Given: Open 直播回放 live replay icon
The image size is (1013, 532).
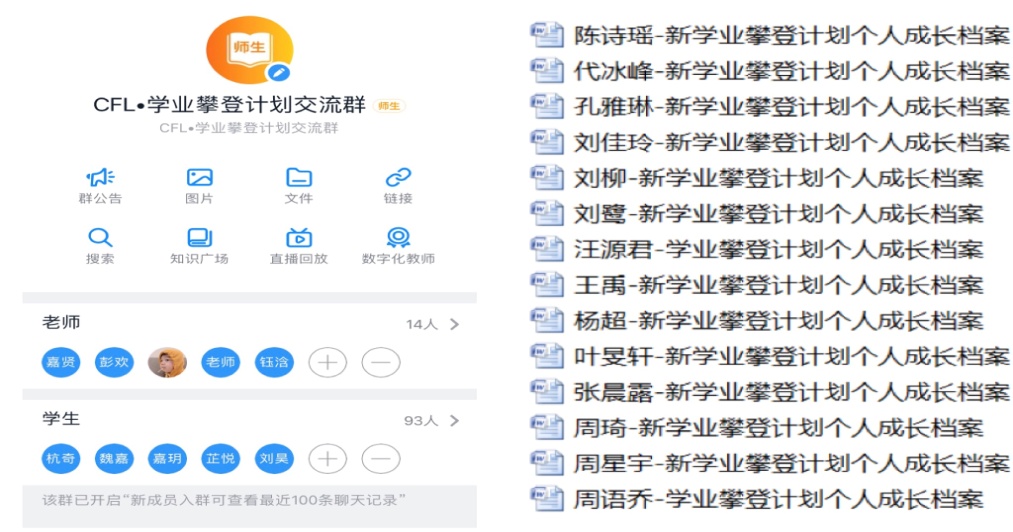Looking at the screenshot, I should (x=298, y=238).
